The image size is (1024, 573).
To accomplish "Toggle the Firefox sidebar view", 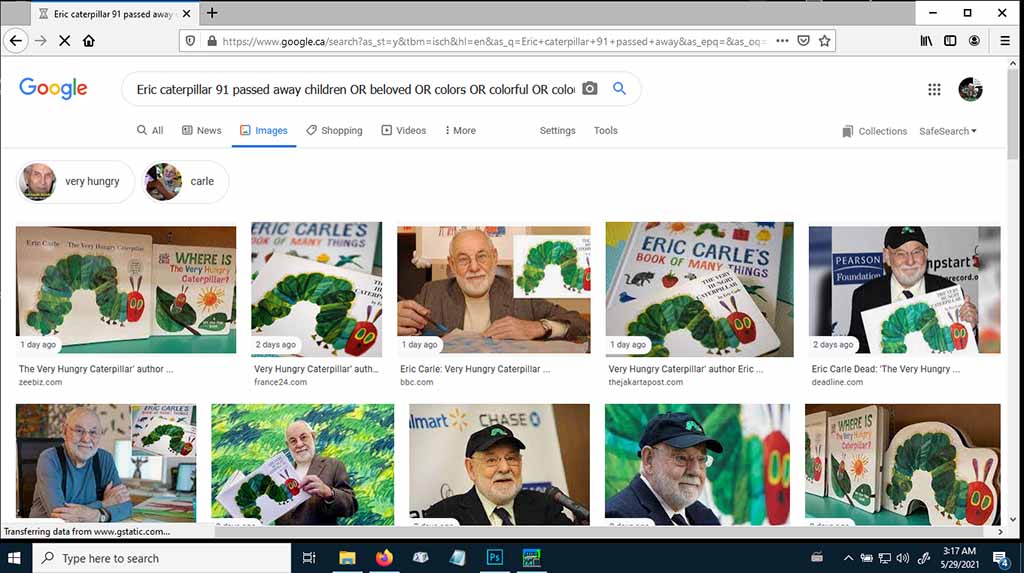I will coord(950,41).
